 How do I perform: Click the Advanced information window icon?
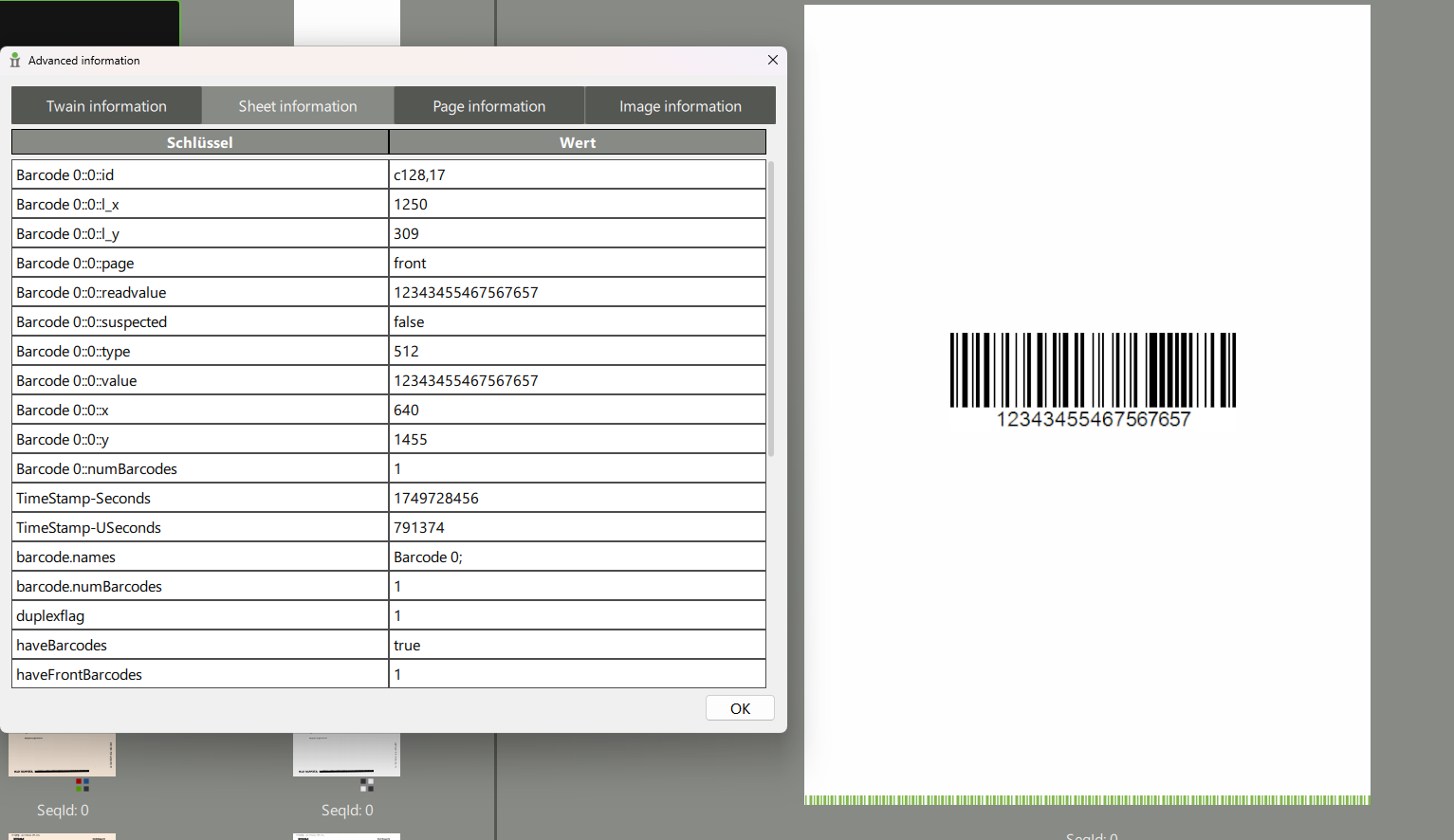coord(15,60)
